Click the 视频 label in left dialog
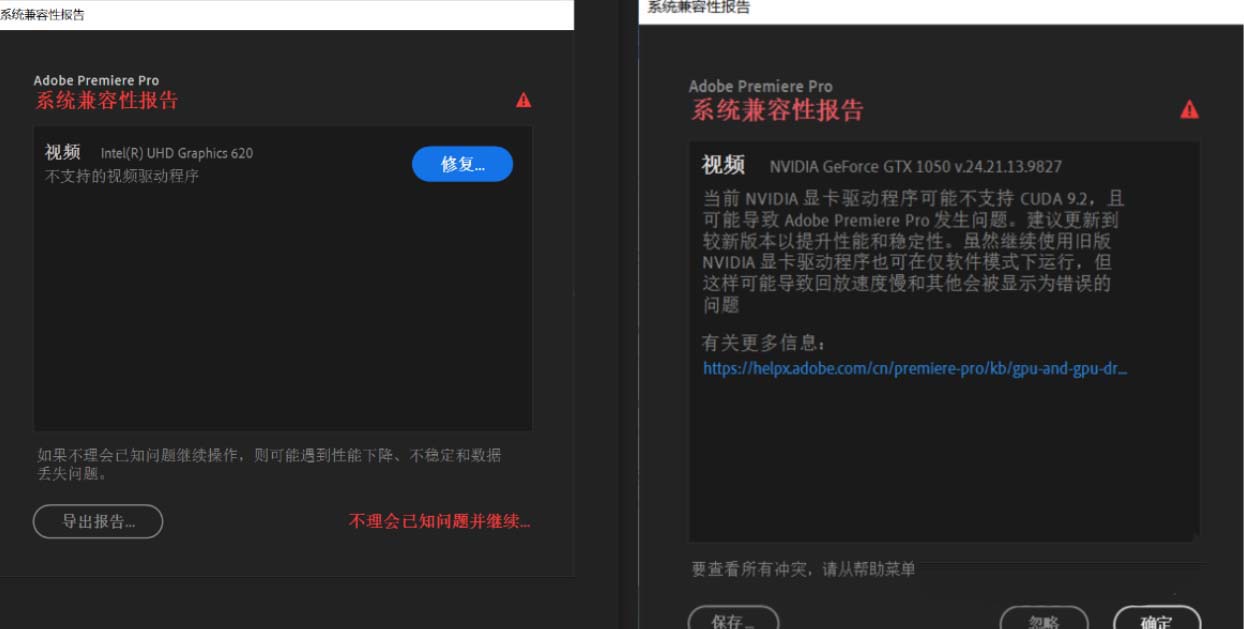Screen dimensions: 1244x629 [x=62, y=152]
